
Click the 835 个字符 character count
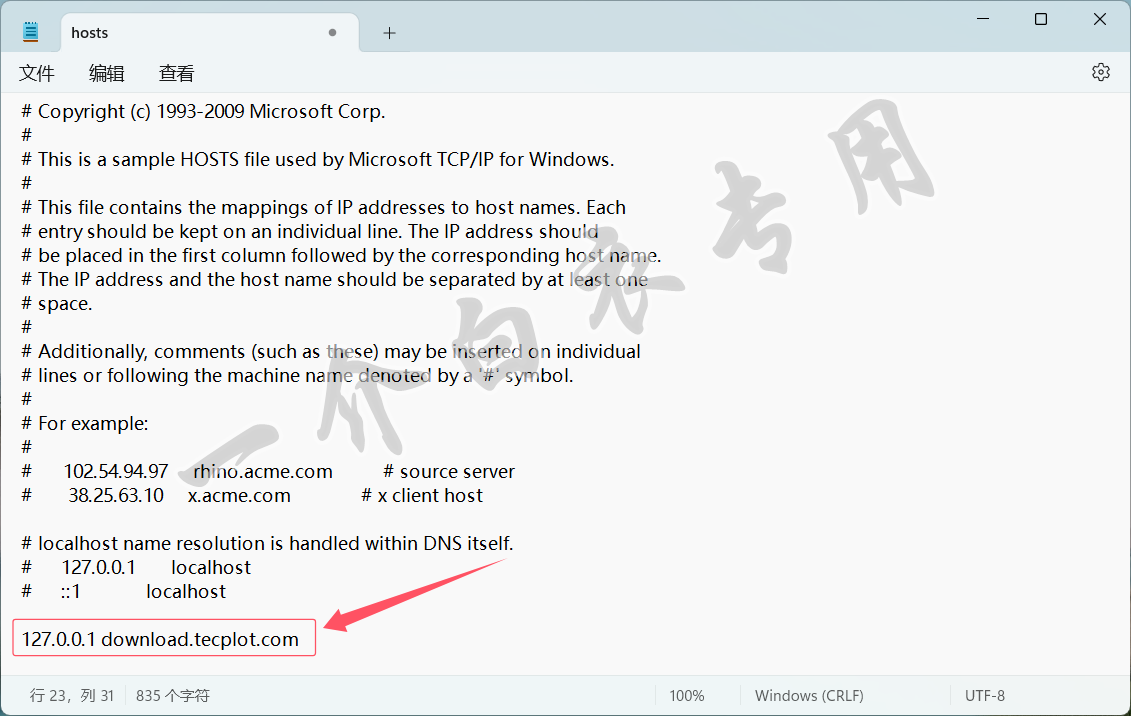[x=172, y=696]
